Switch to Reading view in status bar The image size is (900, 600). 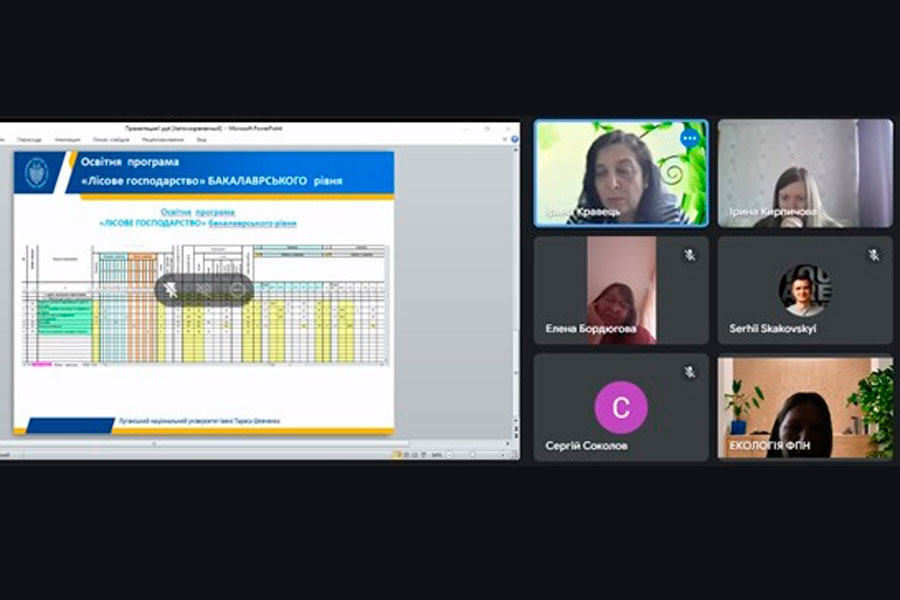[414, 455]
